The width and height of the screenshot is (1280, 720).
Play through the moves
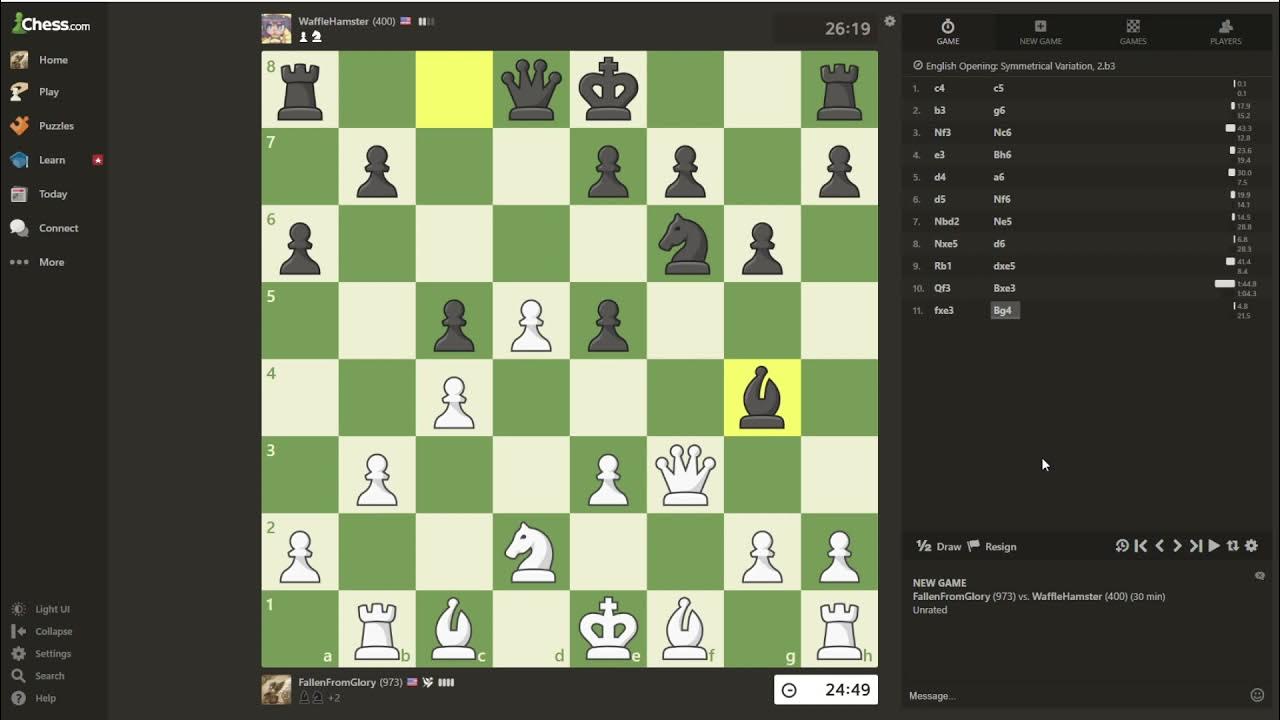tap(1214, 546)
